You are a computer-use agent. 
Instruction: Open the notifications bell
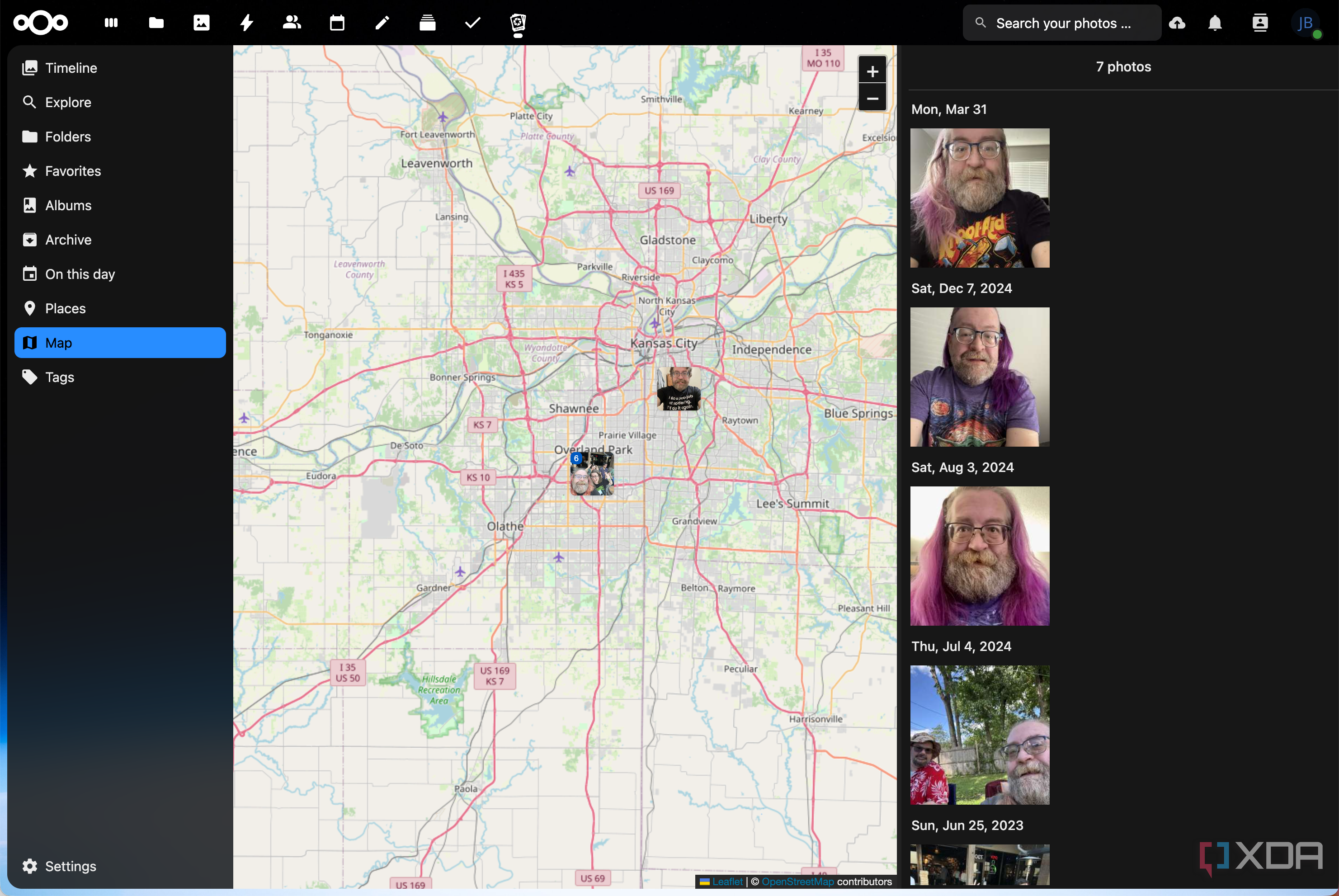click(x=1215, y=23)
